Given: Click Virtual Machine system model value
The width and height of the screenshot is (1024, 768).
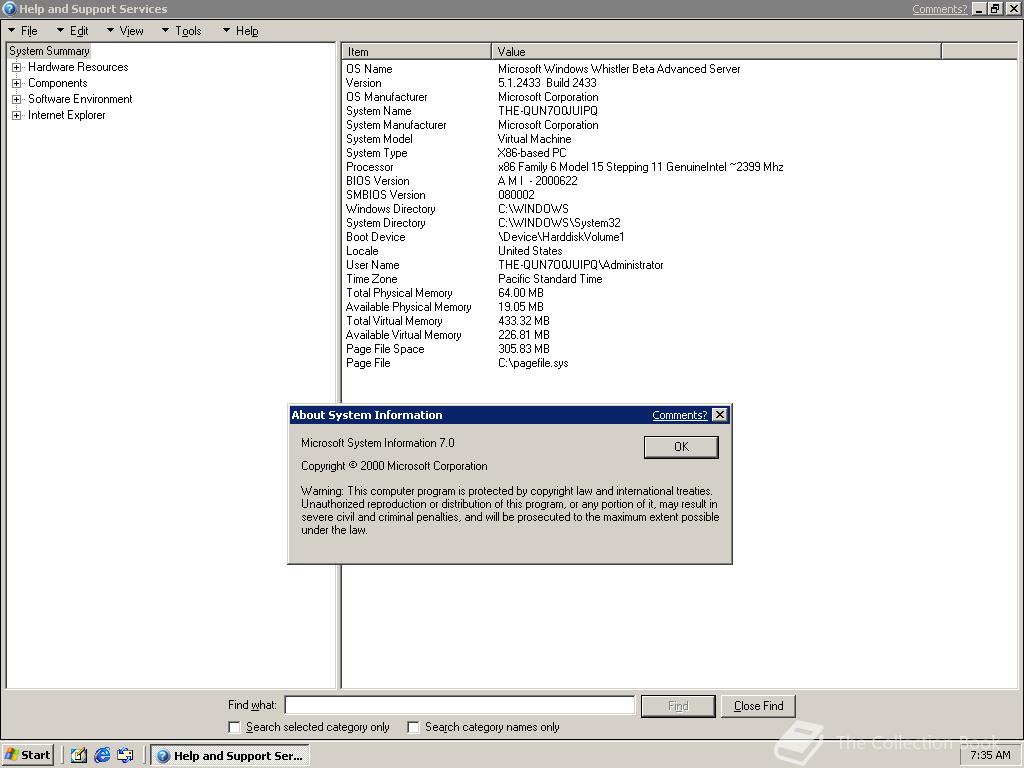Looking at the screenshot, I should pos(534,139).
